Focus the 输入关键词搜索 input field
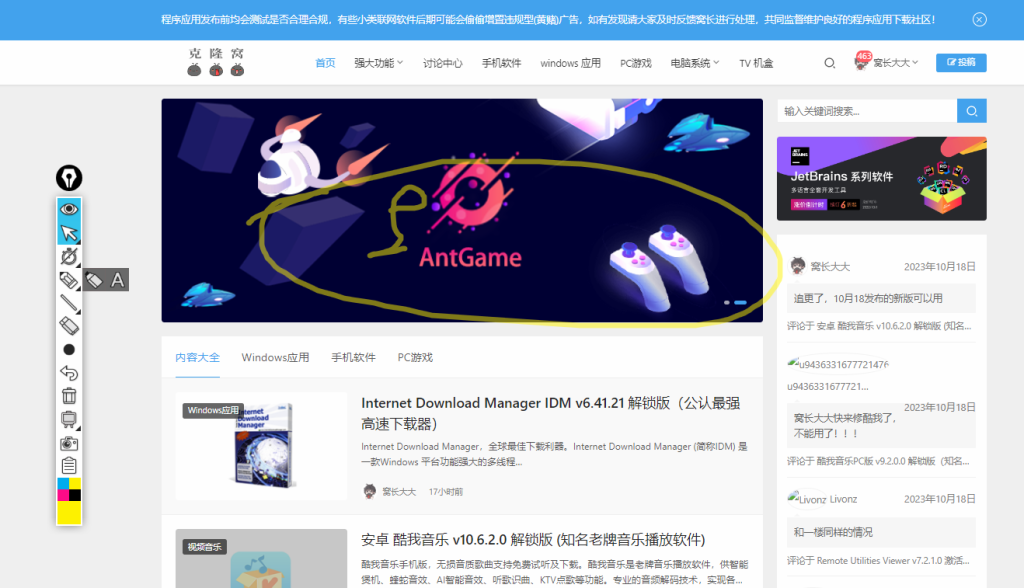1024x588 pixels. 867,111
